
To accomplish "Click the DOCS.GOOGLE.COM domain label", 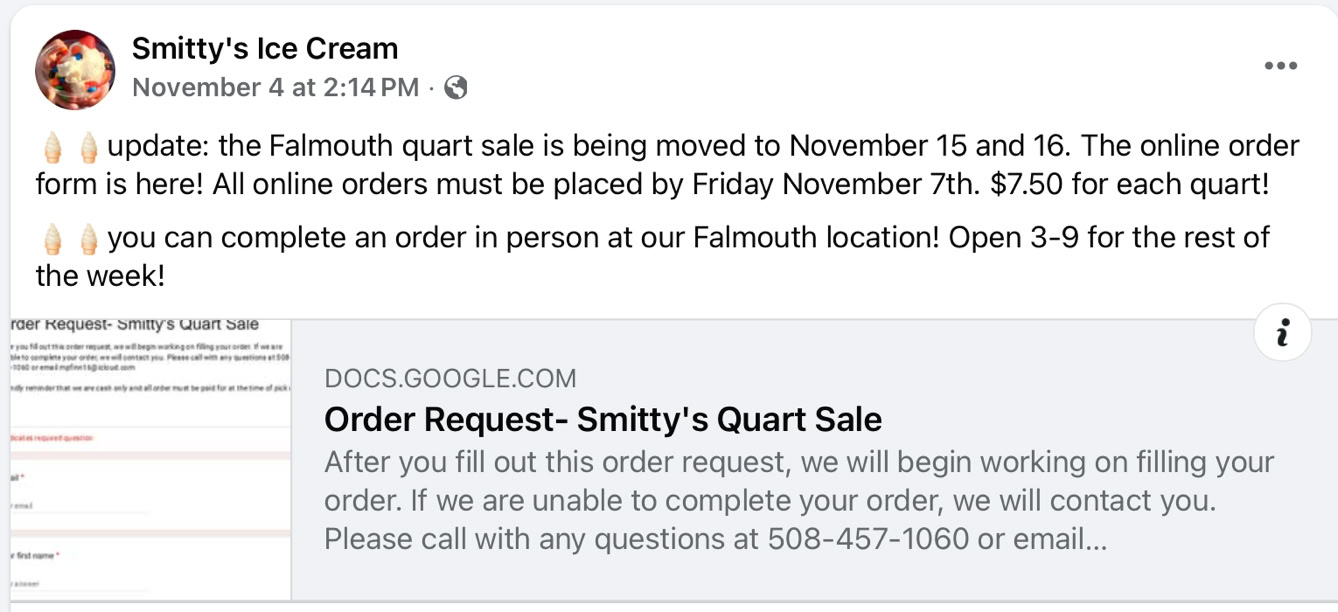I will click(x=450, y=379).
